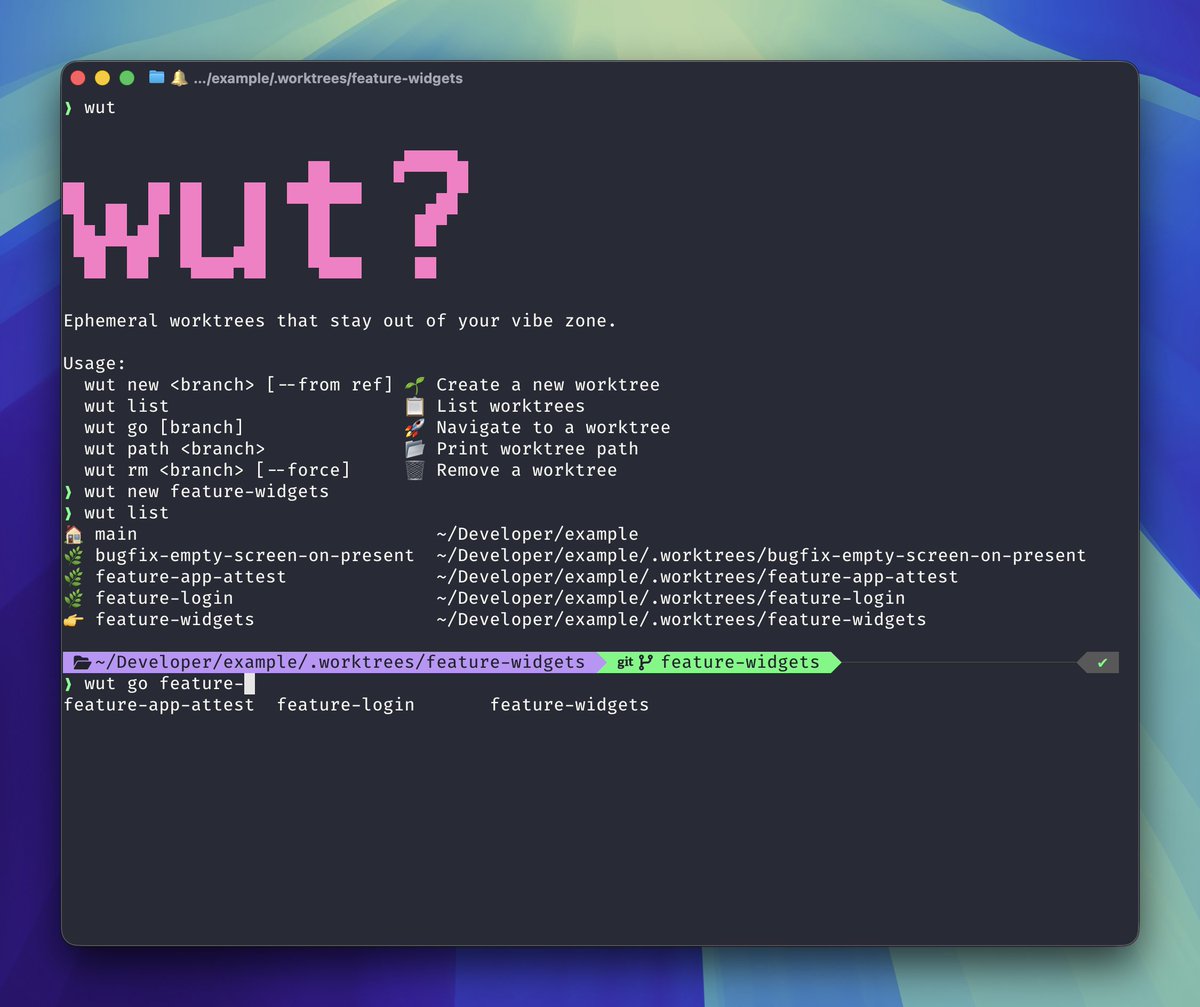Click the .worktrees/feature-login path
Viewport: 1200px width, 1007px height.
671,598
